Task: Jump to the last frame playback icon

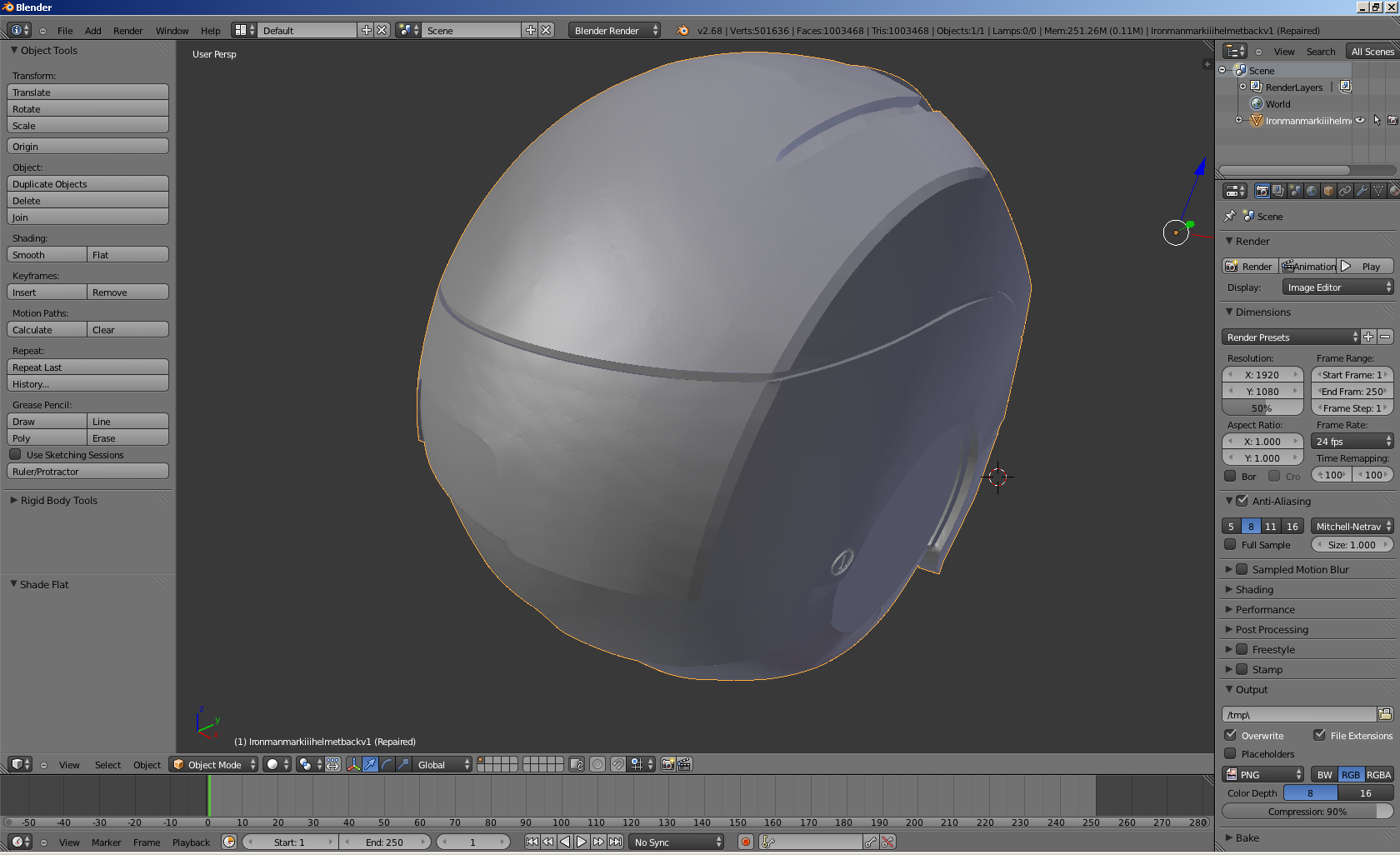Action: [x=615, y=842]
